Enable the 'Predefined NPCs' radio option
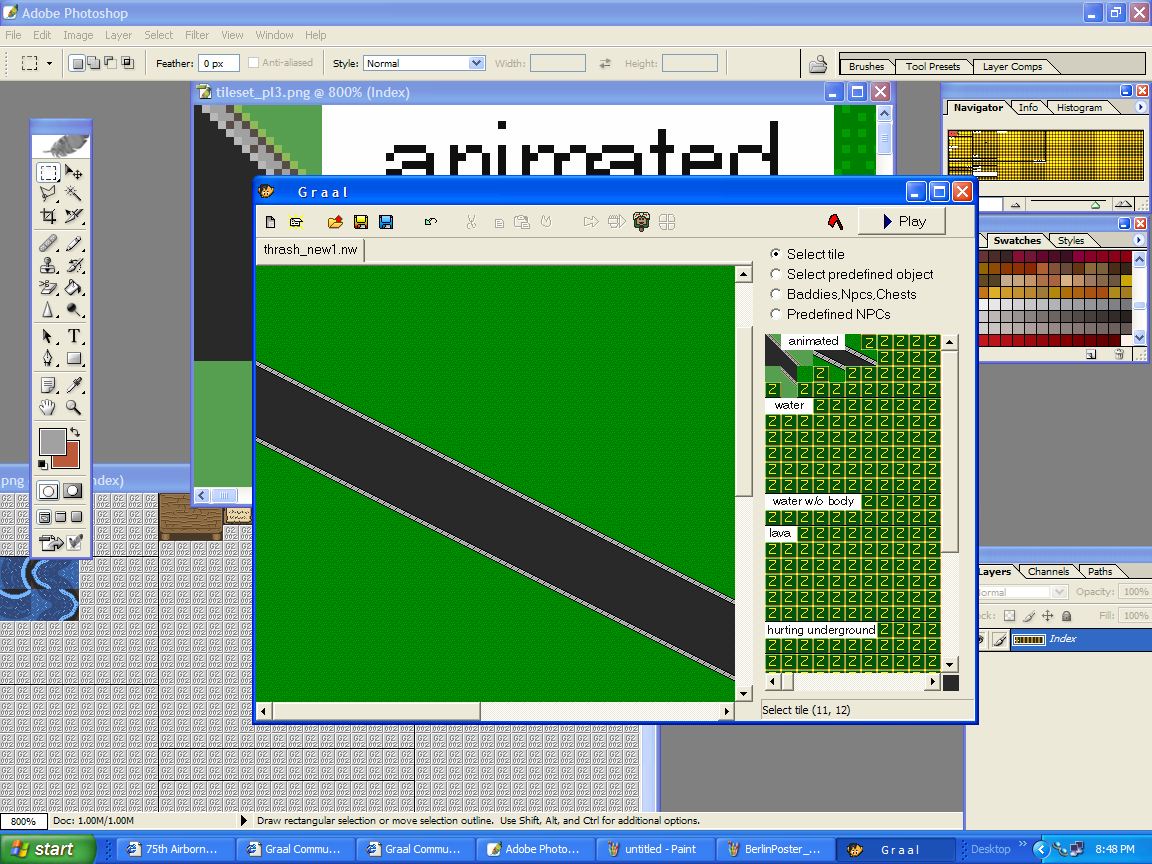Screen dimensions: 1152x864 (x=776, y=314)
